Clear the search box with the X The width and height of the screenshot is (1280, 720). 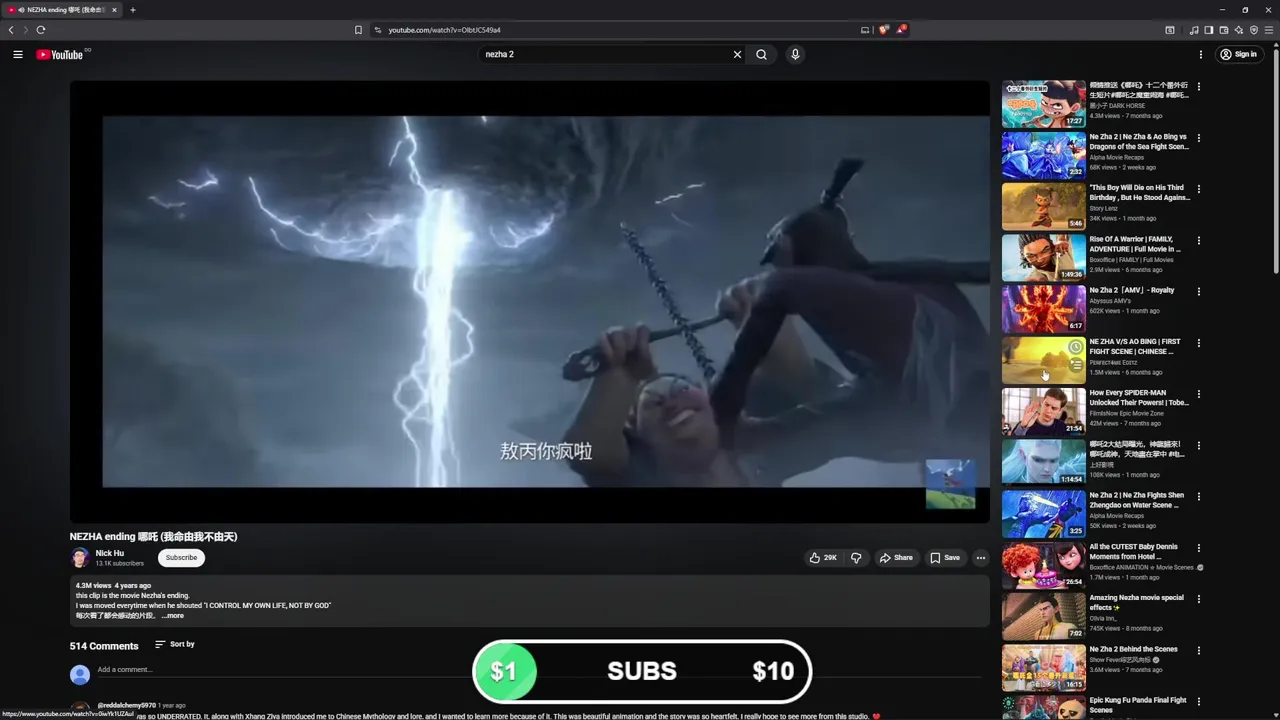tap(738, 54)
